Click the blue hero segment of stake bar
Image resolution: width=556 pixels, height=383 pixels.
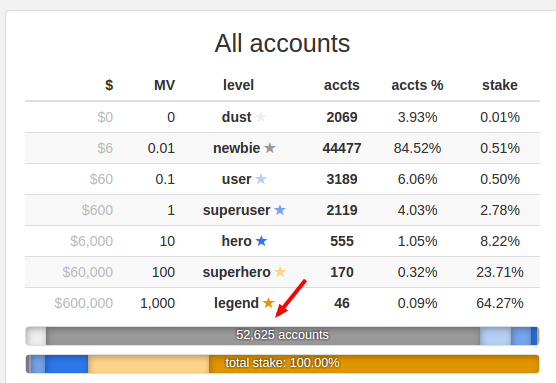(66, 364)
